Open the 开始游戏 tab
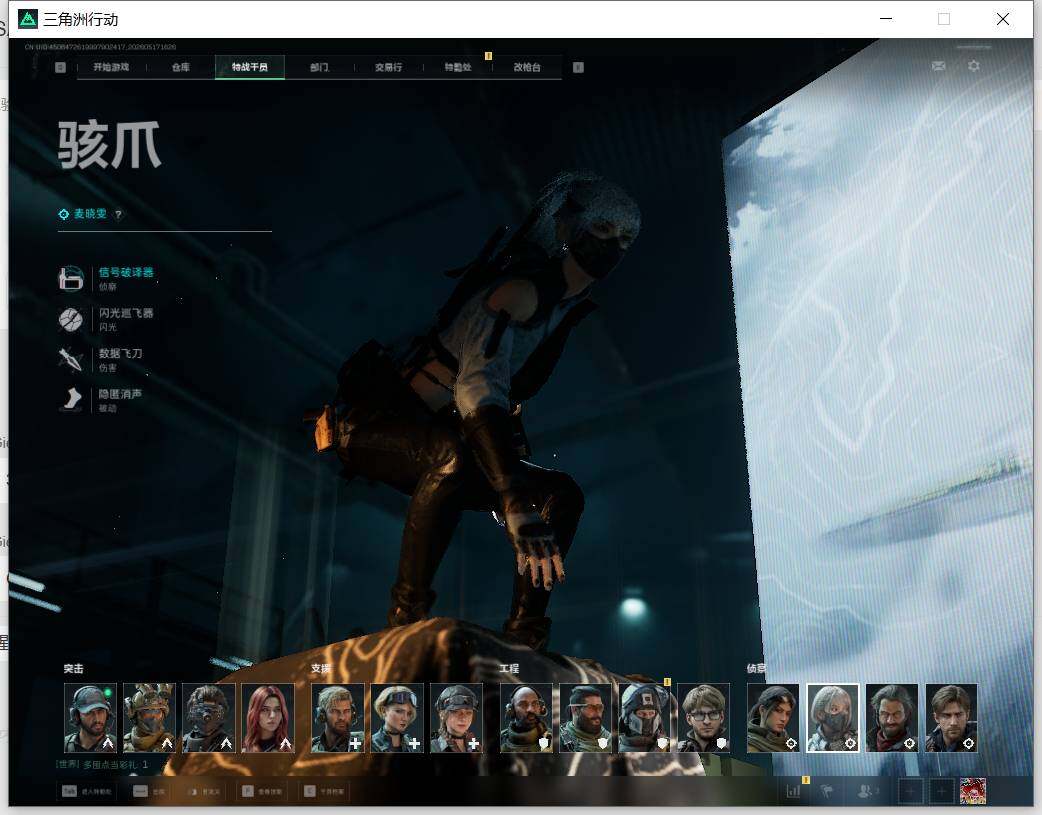Image resolution: width=1042 pixels, height=815 pixels. 111,67
